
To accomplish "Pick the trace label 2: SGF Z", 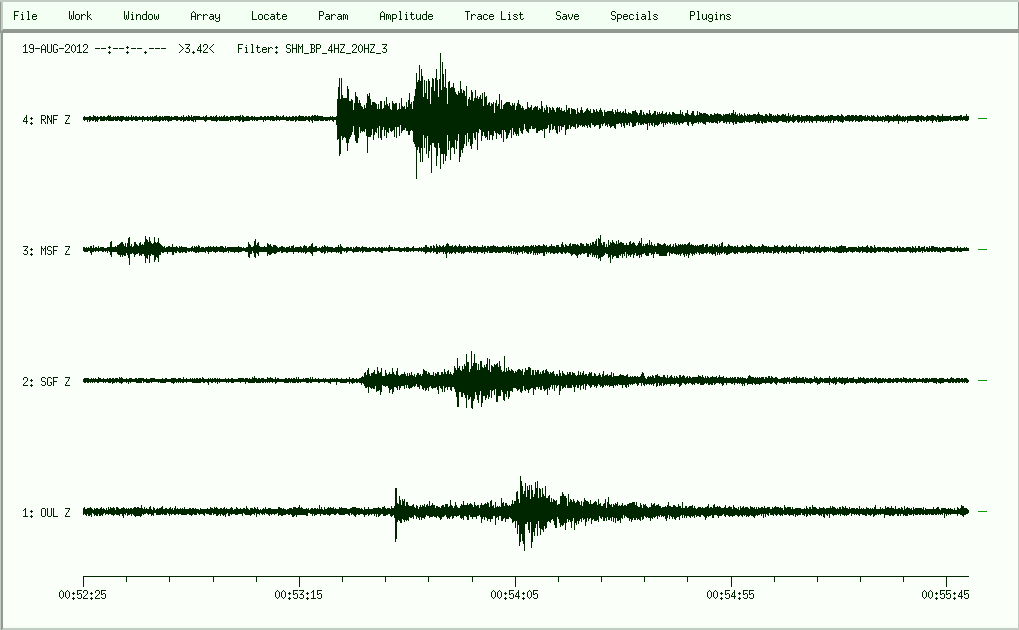I will [46, 382].
